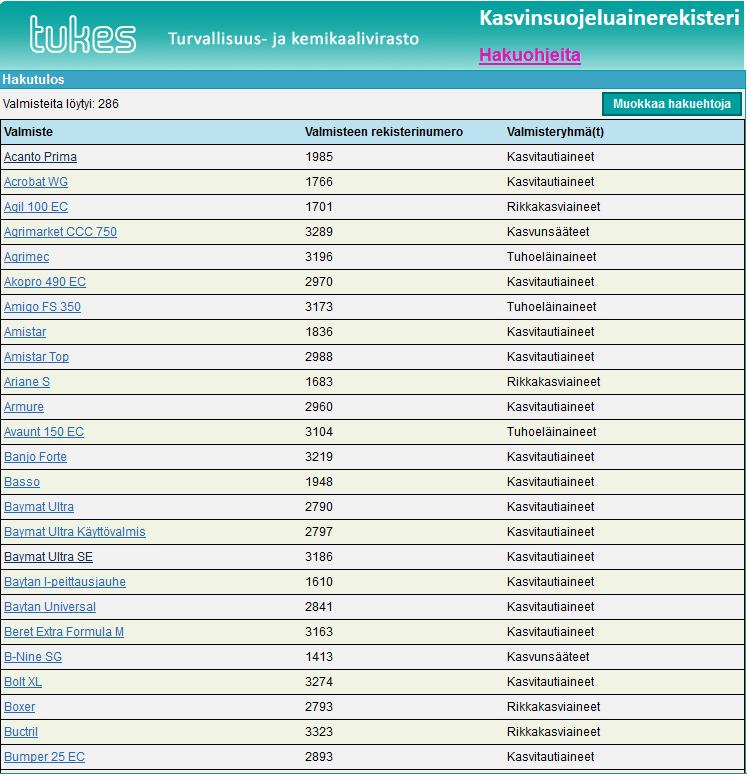
Task: Open the Amistar Top link
Action: click(x=37, y=357)
